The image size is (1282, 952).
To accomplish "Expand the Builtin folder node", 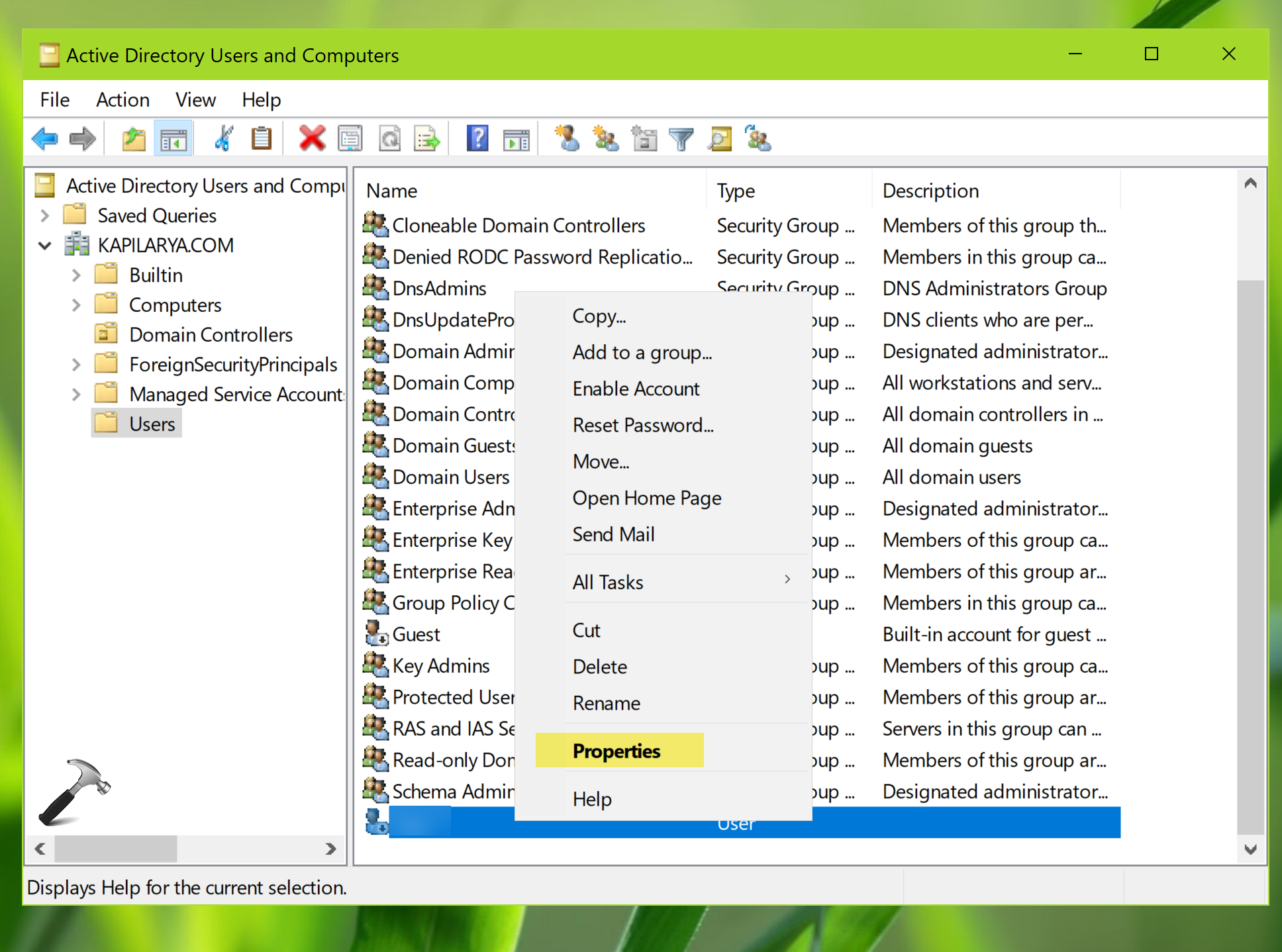I will pos(76,275).
